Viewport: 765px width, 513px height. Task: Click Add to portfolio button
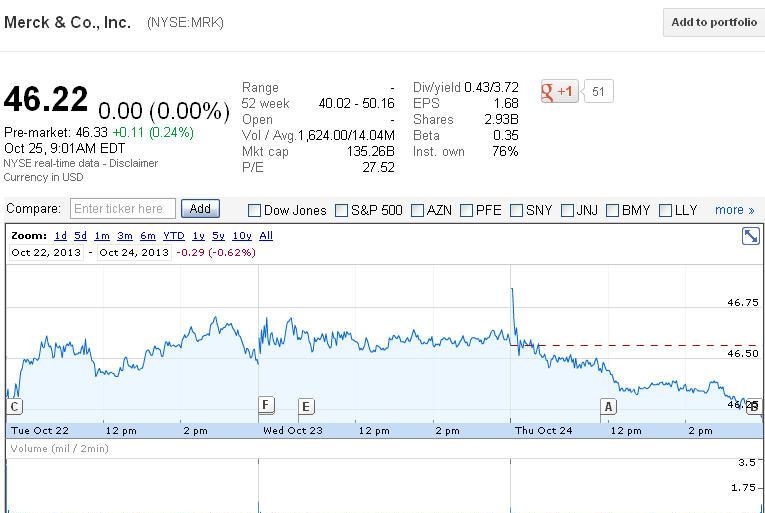pos(714,22)
